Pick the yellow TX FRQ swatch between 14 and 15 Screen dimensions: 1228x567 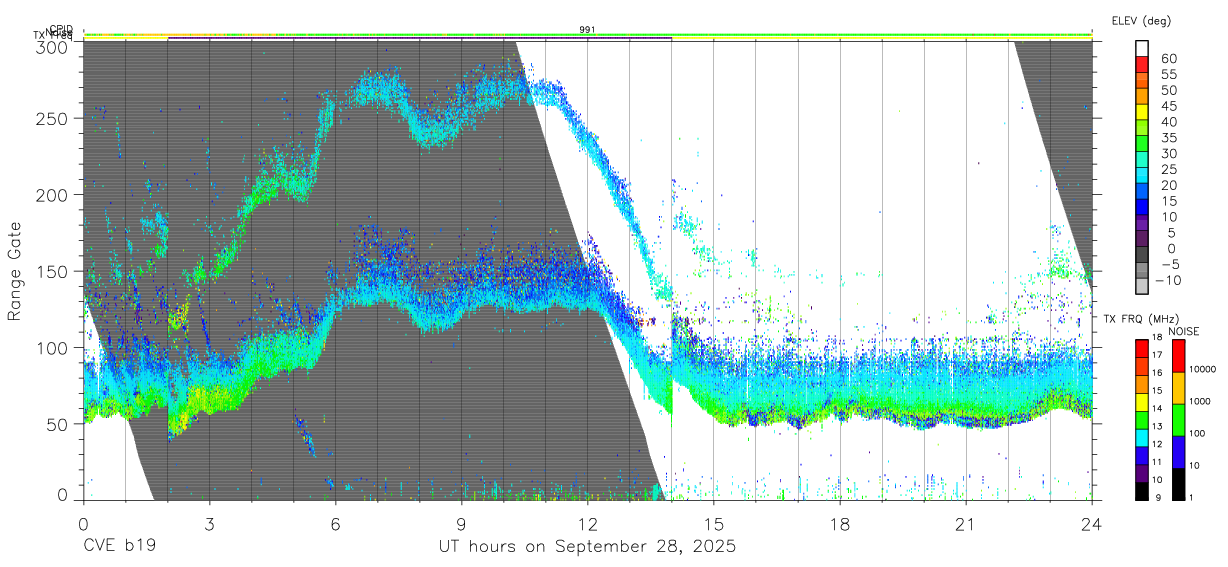pyautogui.click(x=1142, y=401)
